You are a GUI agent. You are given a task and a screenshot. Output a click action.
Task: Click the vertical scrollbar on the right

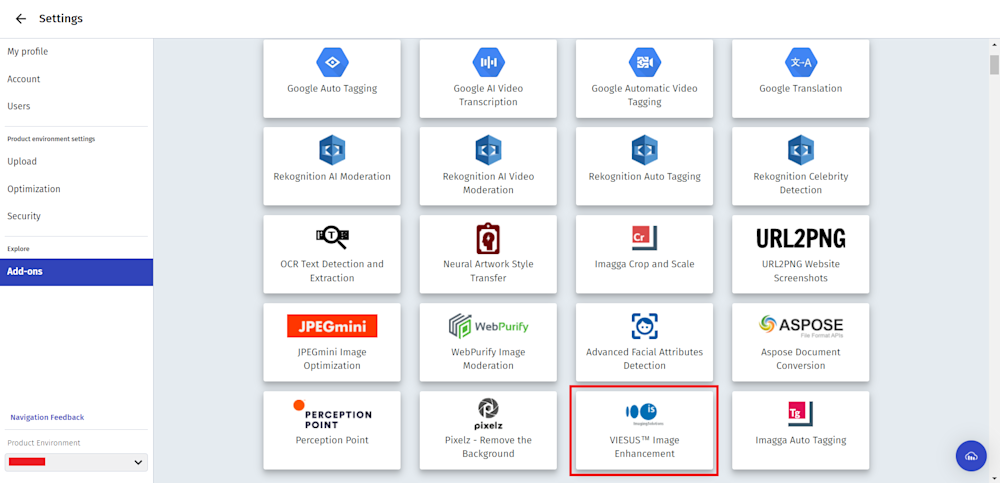994,66
